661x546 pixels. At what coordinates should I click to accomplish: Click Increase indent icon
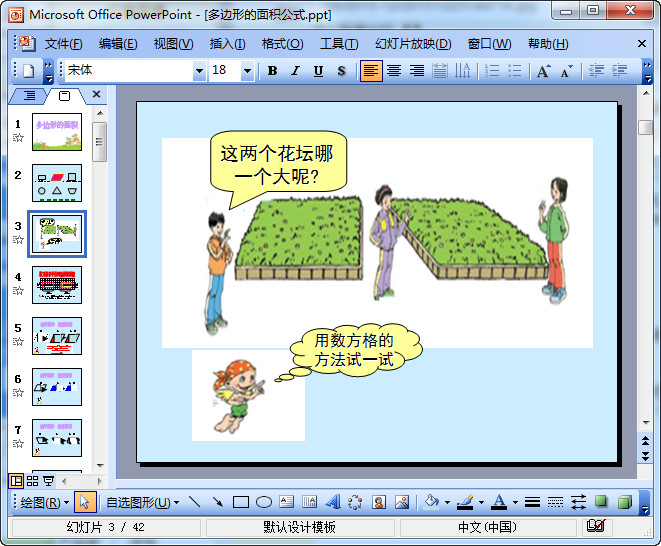[619, 71]
